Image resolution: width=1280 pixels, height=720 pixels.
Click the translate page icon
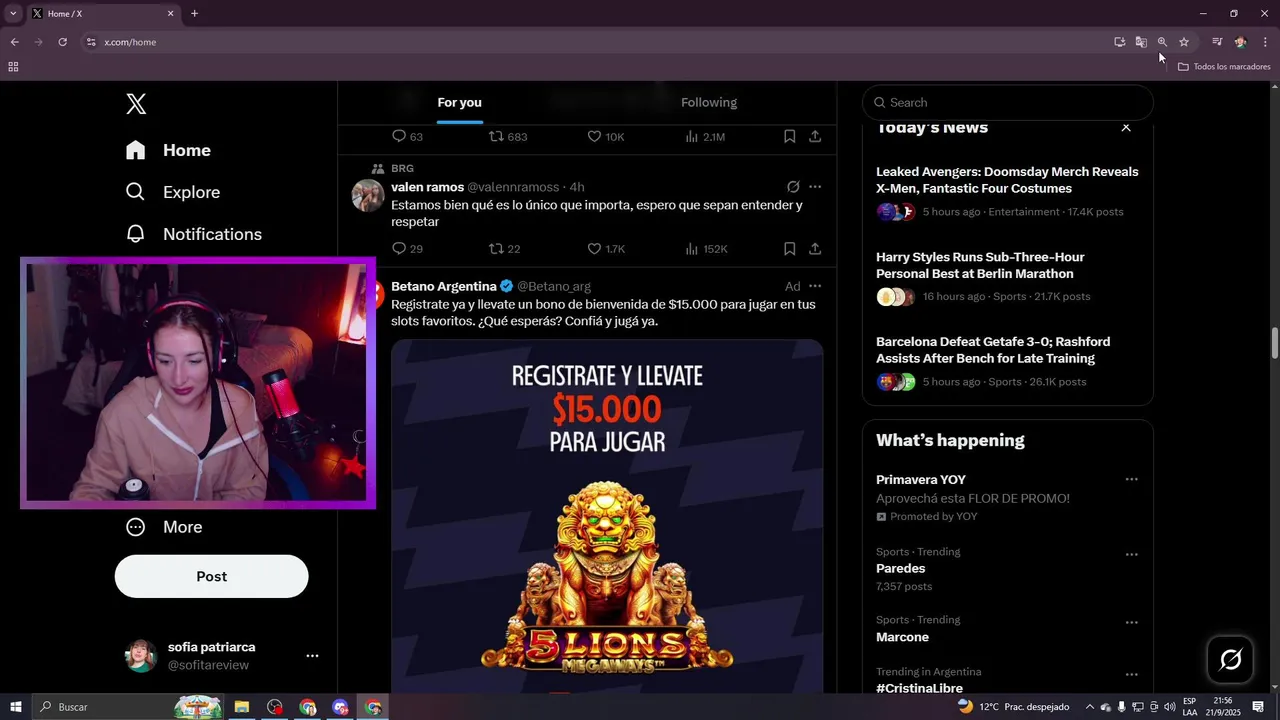click(1141, 42)
